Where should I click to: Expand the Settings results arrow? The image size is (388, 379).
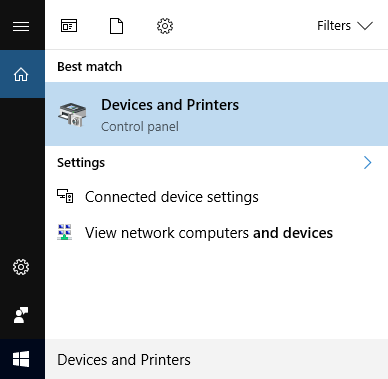pos(368,163)
